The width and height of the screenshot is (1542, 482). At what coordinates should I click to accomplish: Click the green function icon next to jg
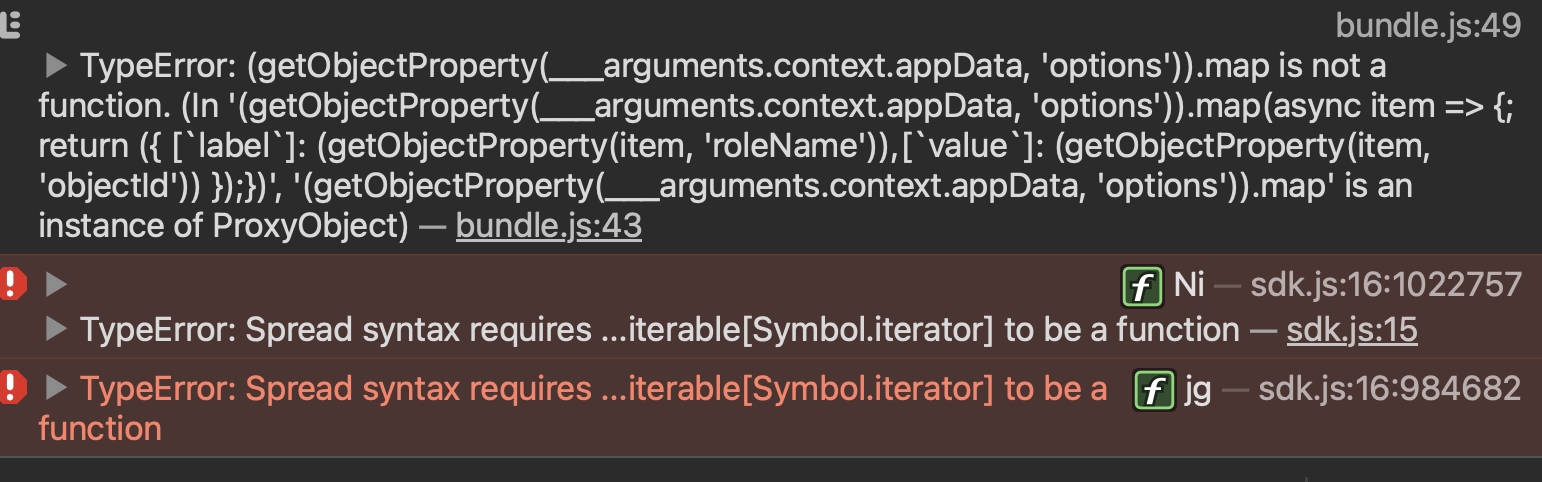pos(1153,388)
